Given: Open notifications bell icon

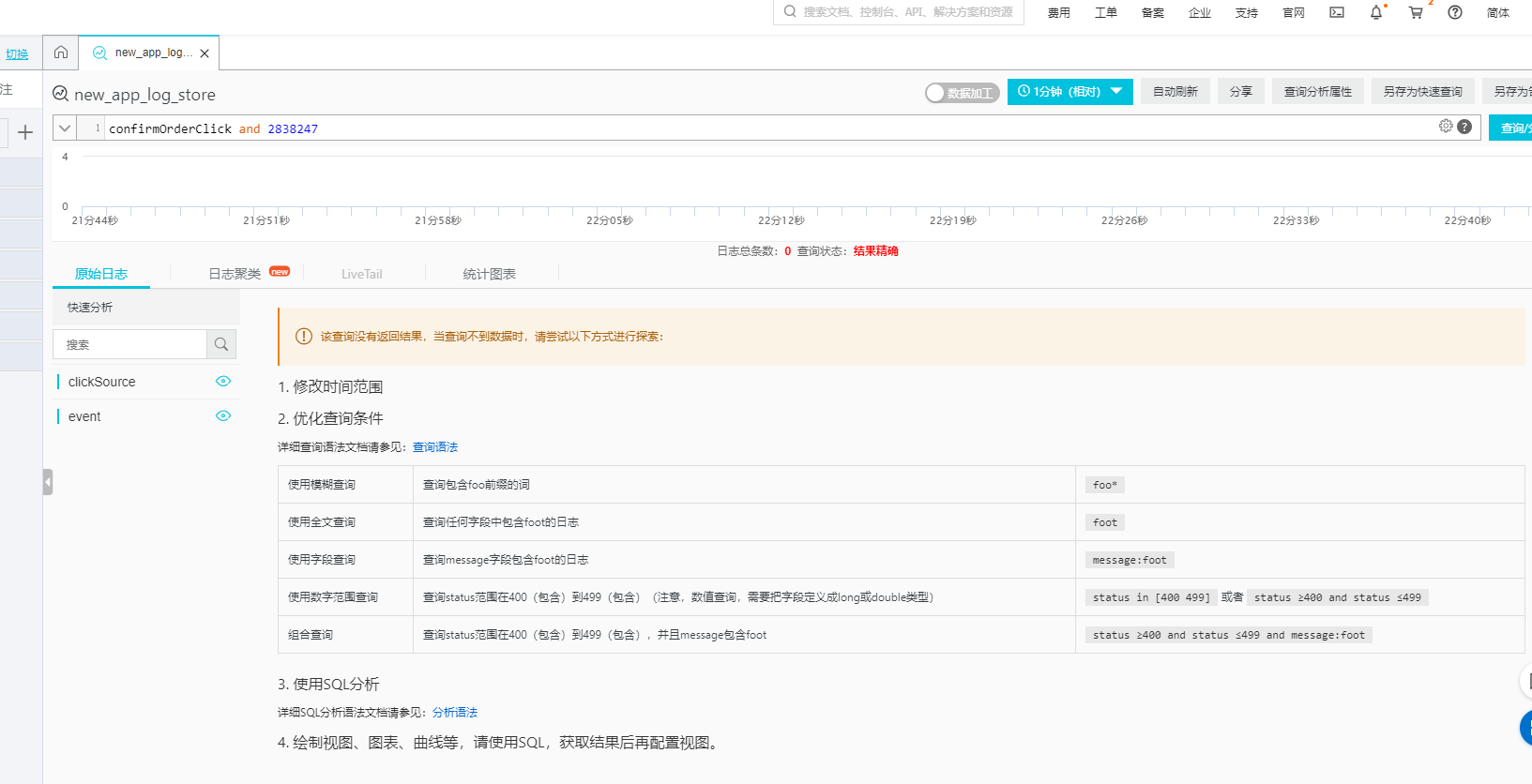Looking at the screenshot, I should (x=1376, y=12).
